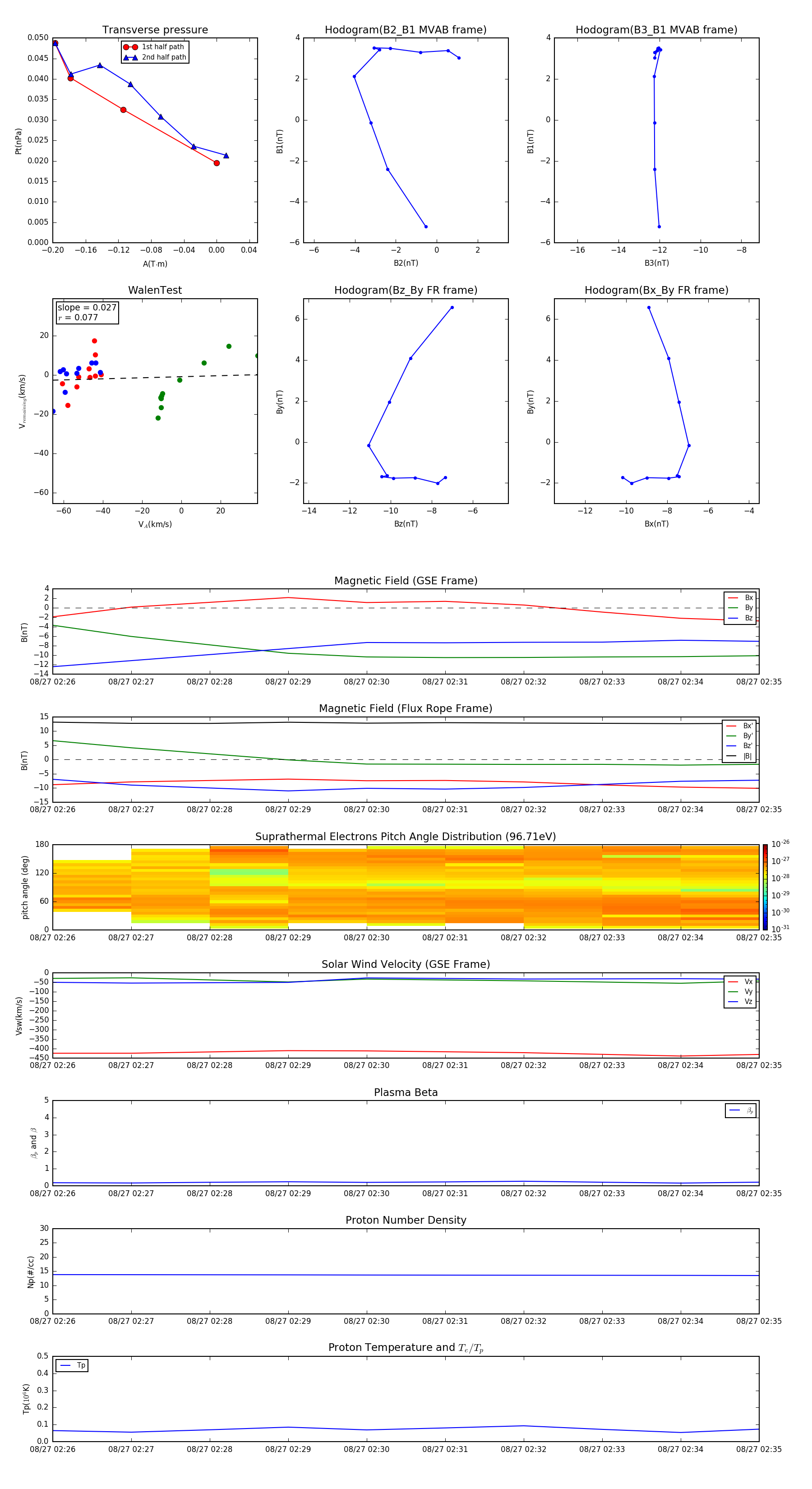Click the "Bx'" legend entry in Flux Rope plot
This screenshot has height=1489, width=812.
click(x=739, y=726)
